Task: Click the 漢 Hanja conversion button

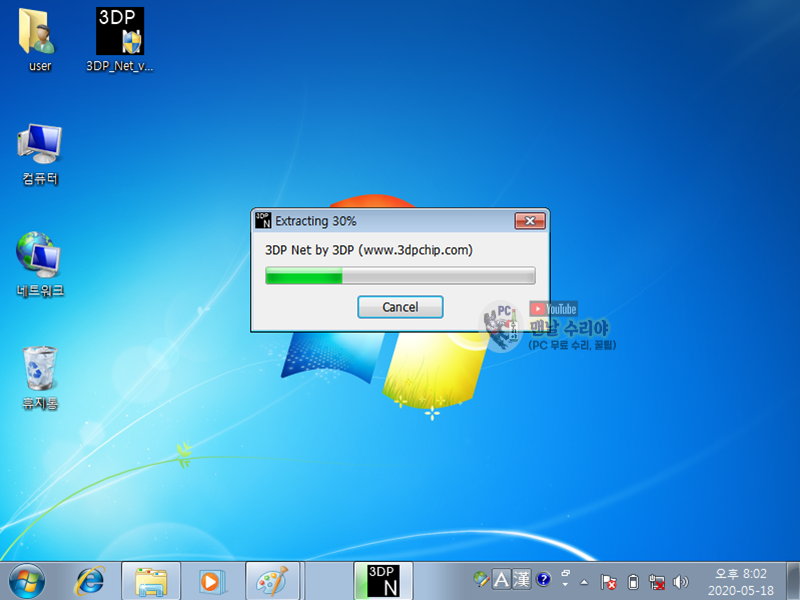Action: coord(521,579)
